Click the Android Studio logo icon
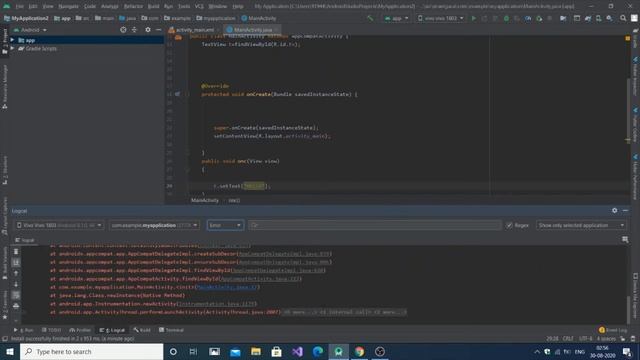Screen dimensions: 640x360 pos(7,6)
